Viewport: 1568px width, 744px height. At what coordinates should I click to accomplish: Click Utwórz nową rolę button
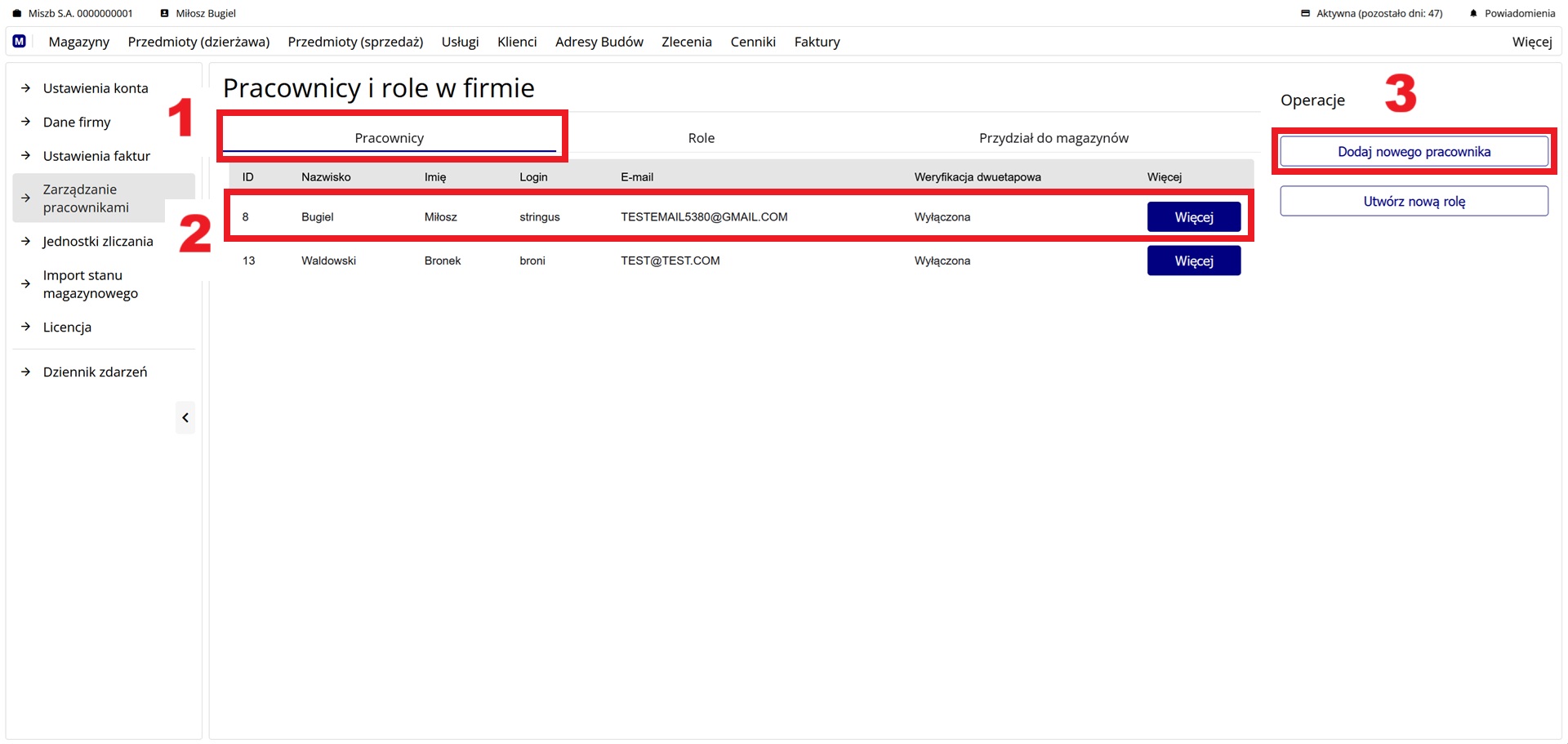point(1414,202)
